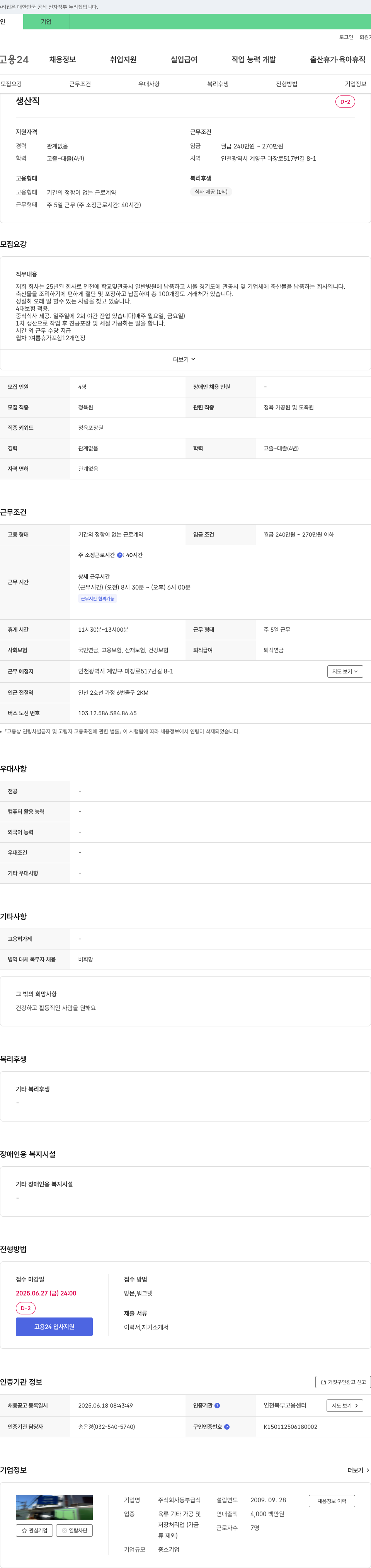Click the info icon beside 구인인증번호

(227, 1427)
